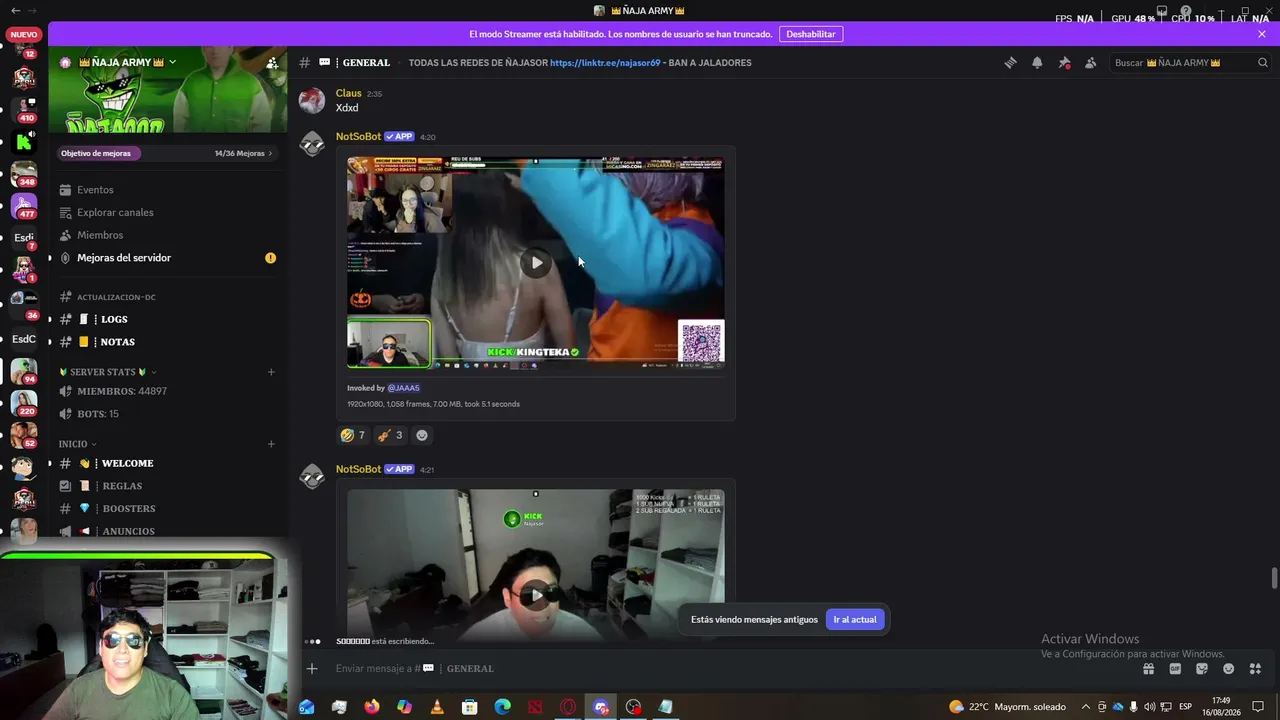The width and height of the screenshot is (1280, 720).
Task: Open Firefox from the Windows taskbar
Action: pos(372,707)
